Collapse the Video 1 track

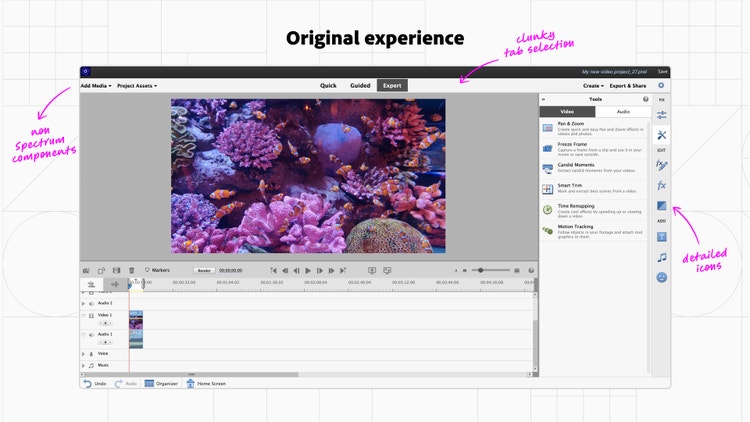pos(83,315)
